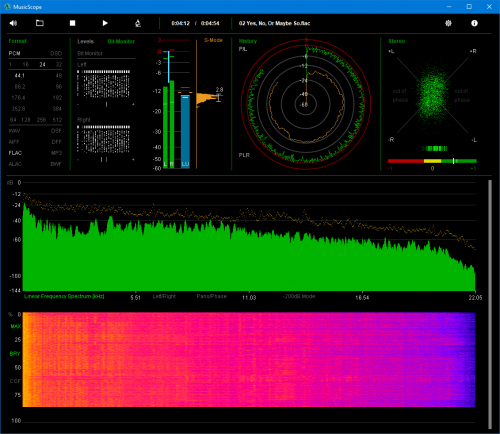Screen dimensions: 500x434
Task: Mute audio with the speaker icon
Action: coord(13,23)
